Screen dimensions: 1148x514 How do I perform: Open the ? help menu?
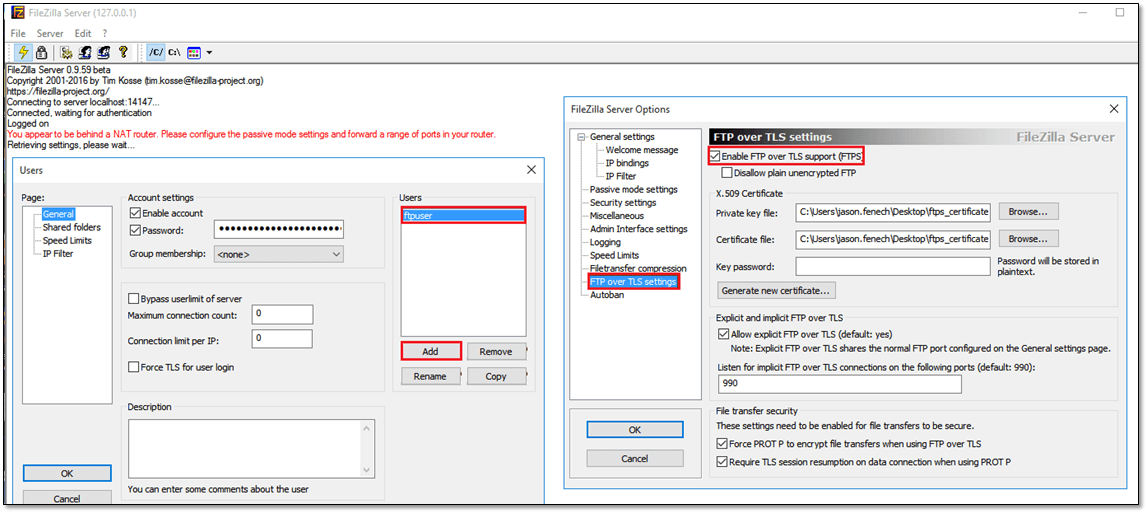coord(105,34)
